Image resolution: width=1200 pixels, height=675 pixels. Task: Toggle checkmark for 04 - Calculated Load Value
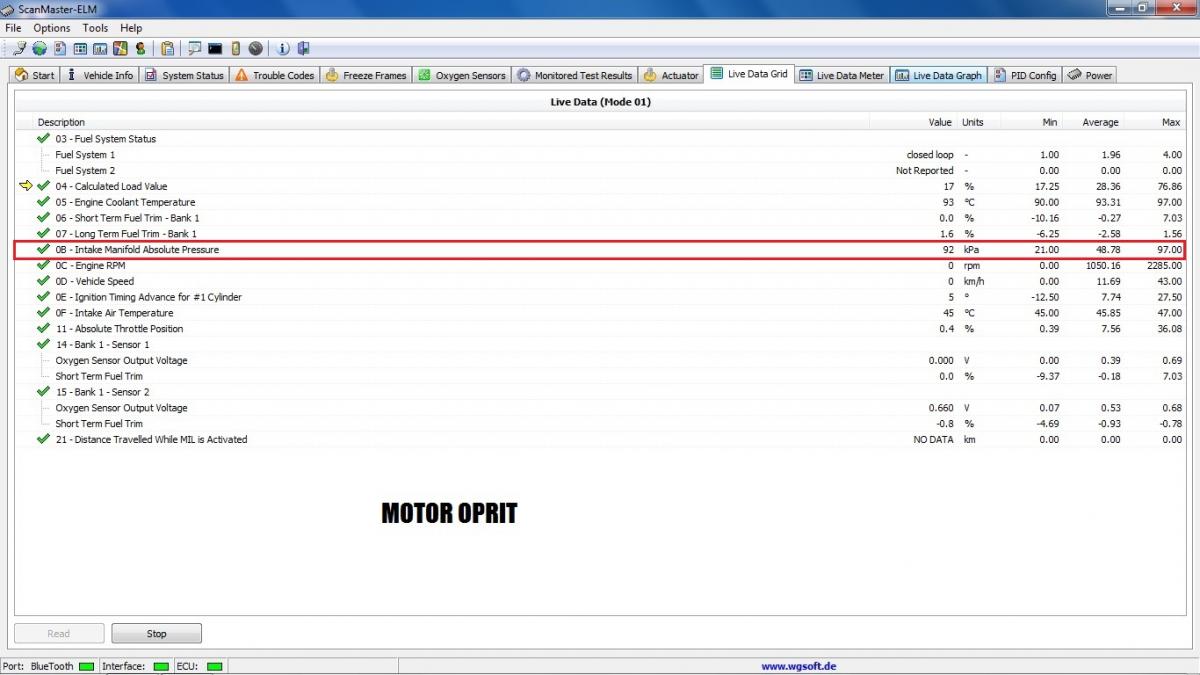pos(43,186)
